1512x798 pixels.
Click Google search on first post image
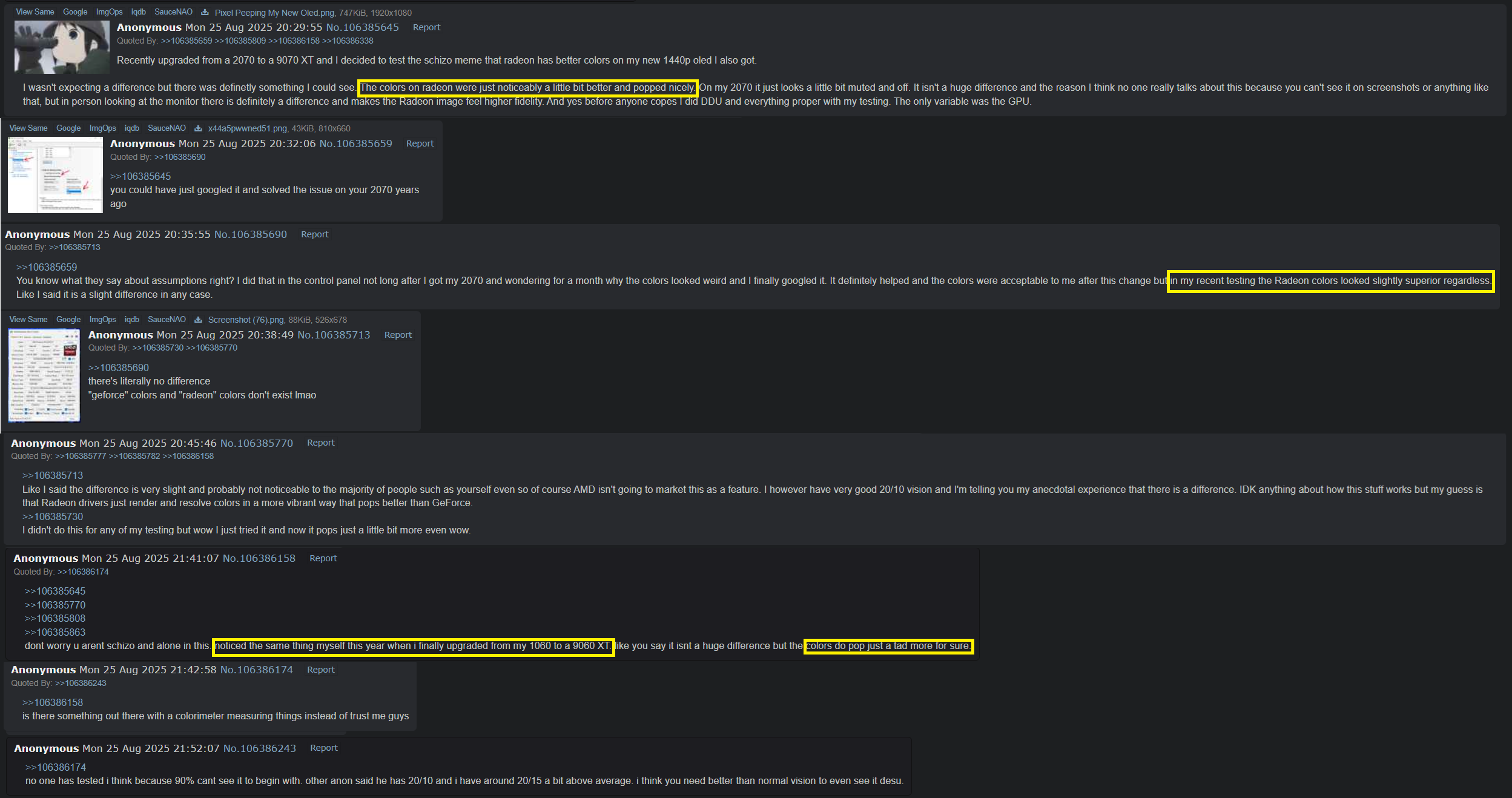75,12
